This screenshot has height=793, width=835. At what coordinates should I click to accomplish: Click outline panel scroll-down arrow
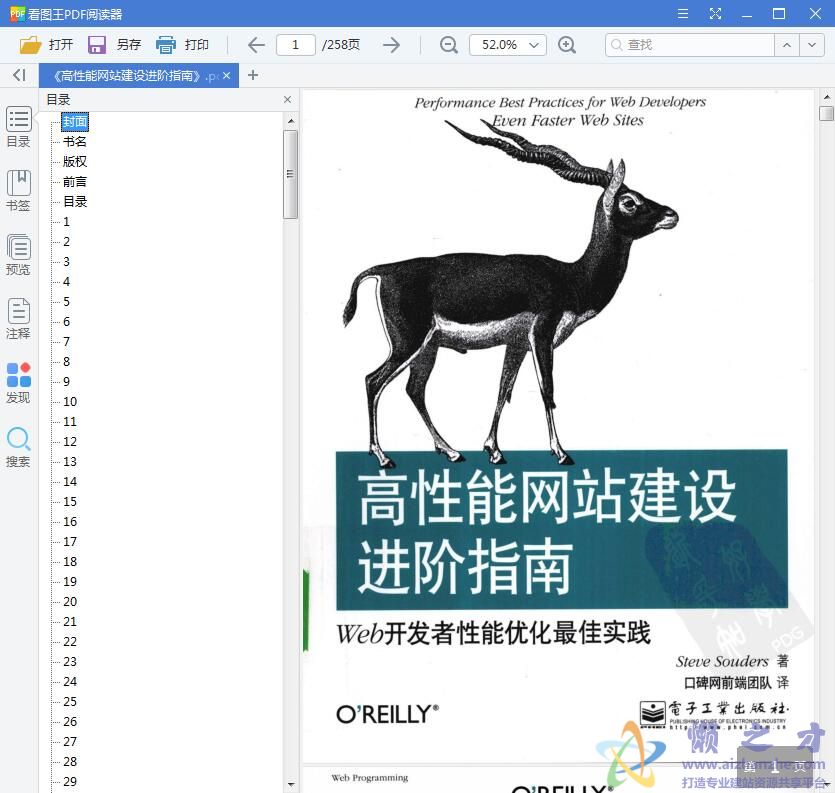pyautogui.click(x=291, y=784)
